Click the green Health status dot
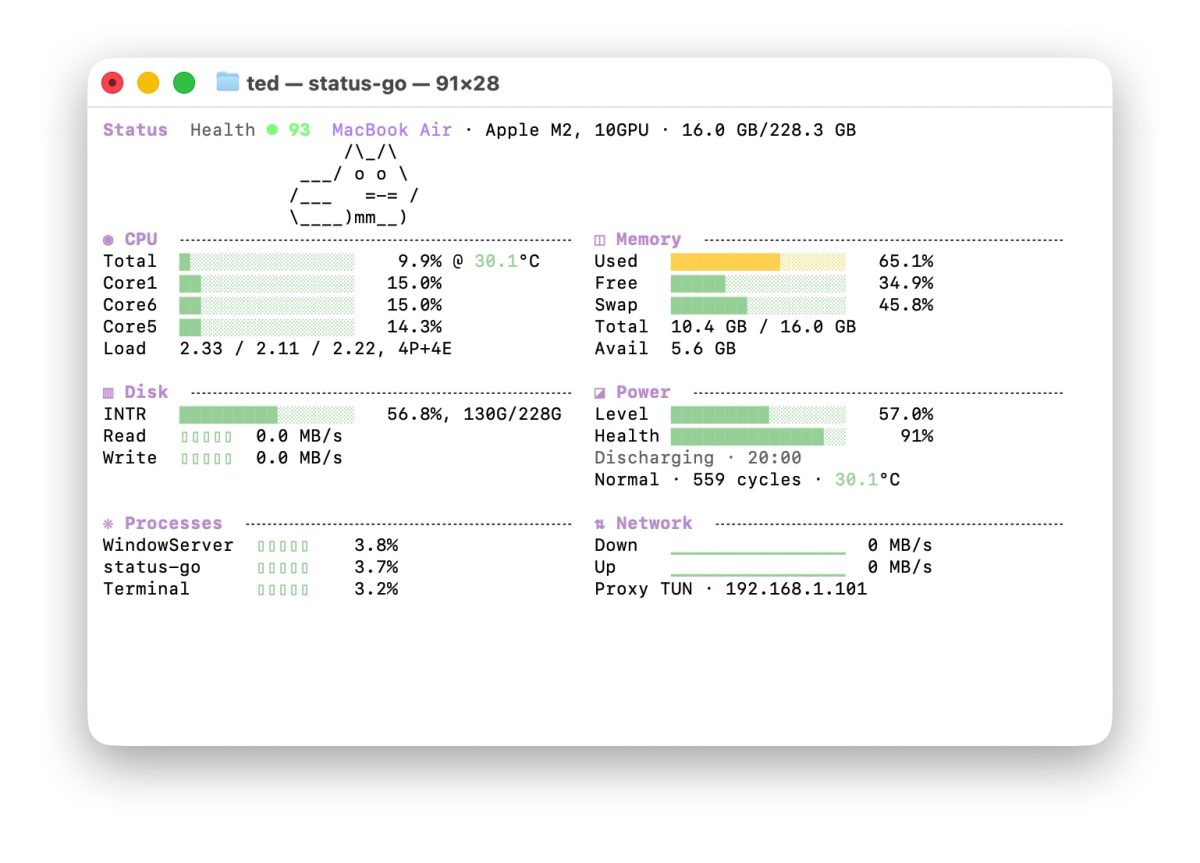1200x863 pixels. [x=272, y=130]
